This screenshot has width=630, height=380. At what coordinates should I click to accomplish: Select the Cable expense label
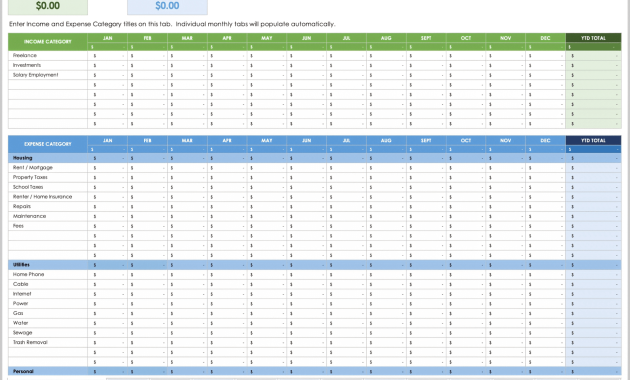[20, 284]
